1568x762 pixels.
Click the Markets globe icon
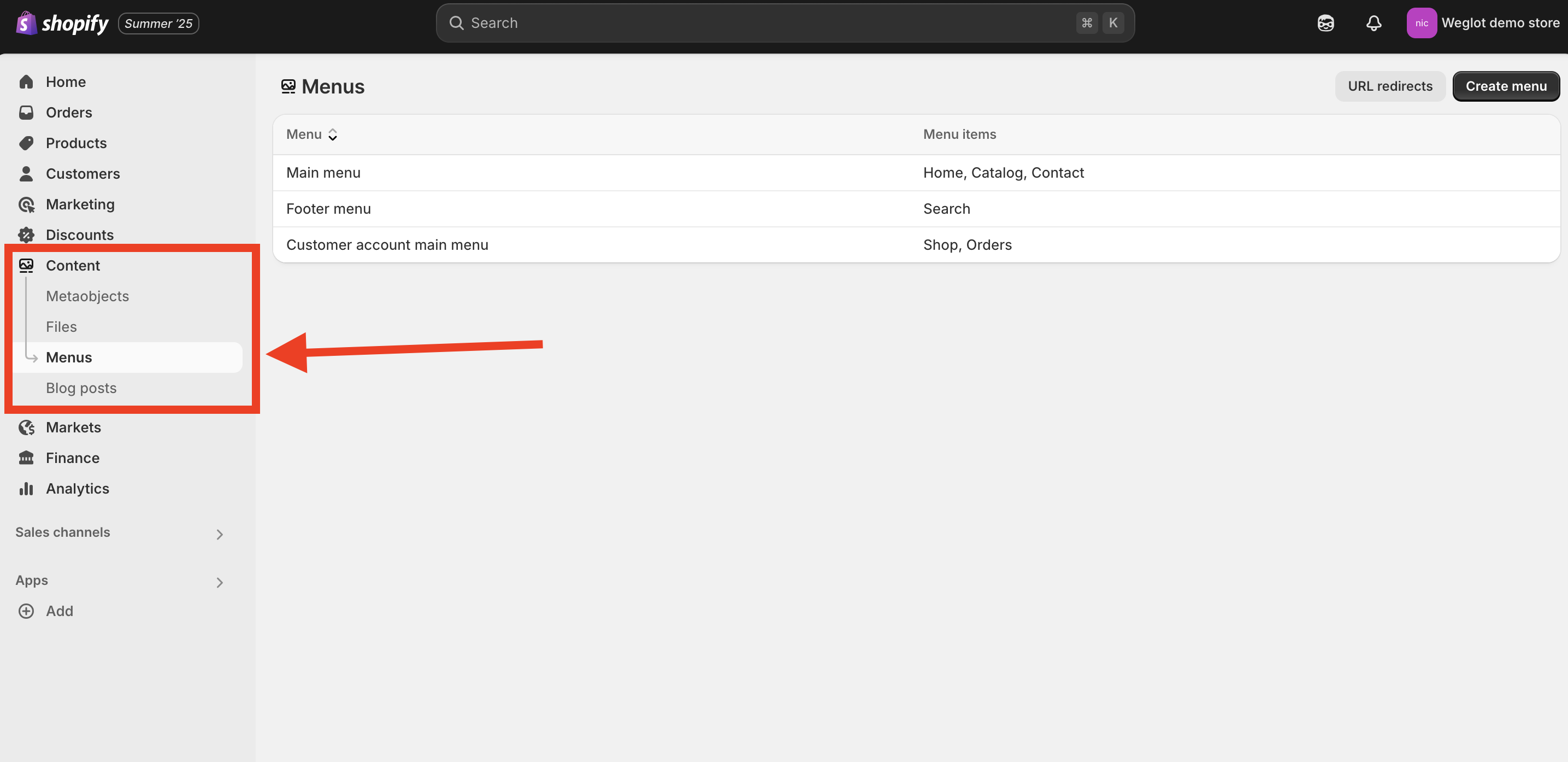click(x=26, y=427)
